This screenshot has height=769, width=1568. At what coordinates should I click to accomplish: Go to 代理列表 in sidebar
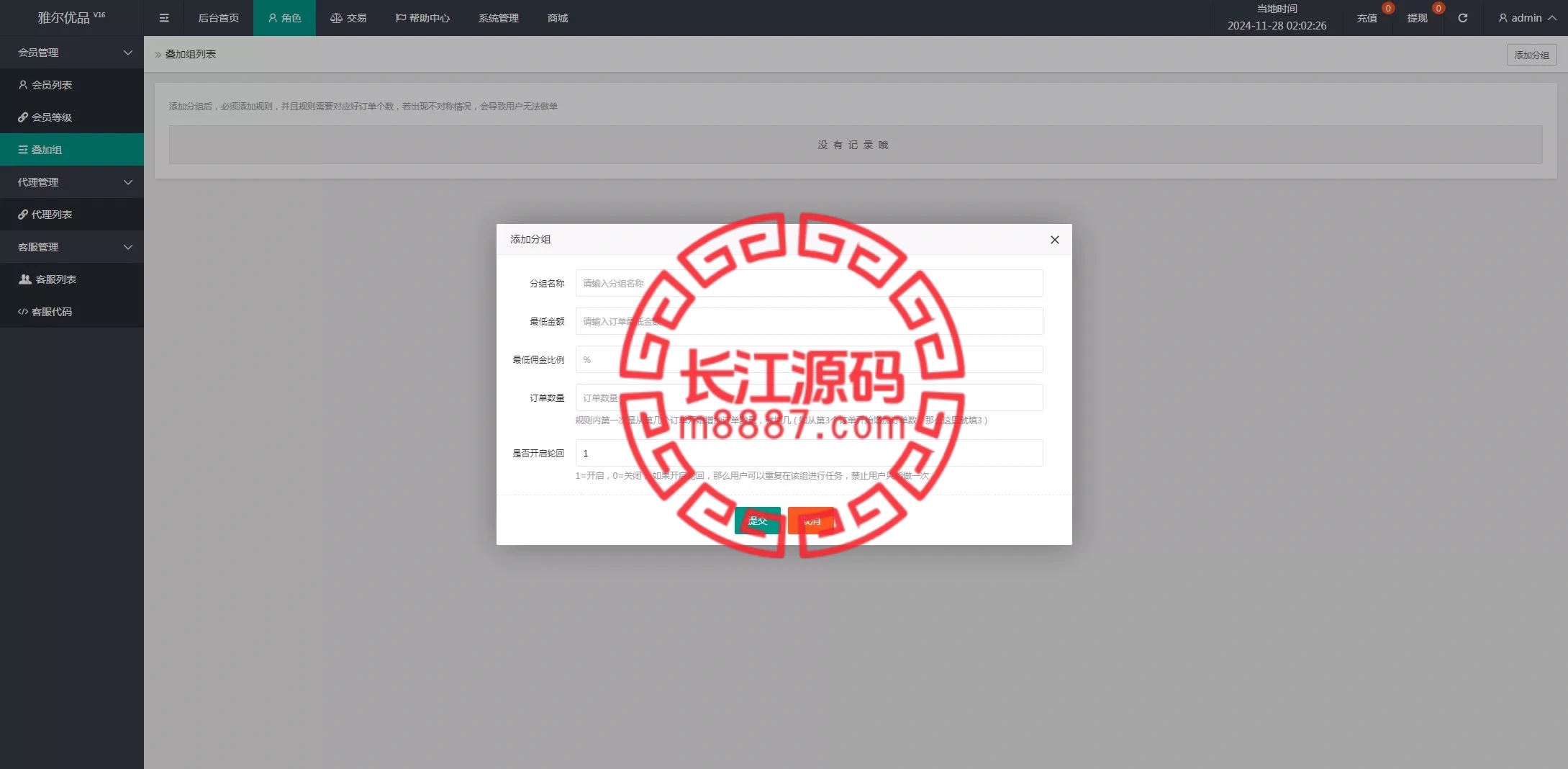[x=72, y=215]
